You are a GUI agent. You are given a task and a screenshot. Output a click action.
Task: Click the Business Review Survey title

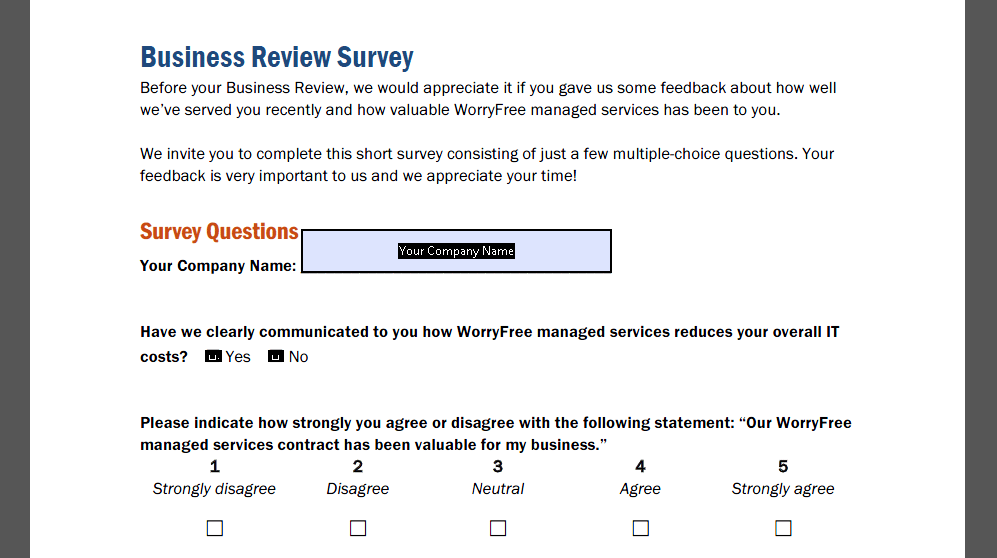pyautogui.click(x=277, y=57)
